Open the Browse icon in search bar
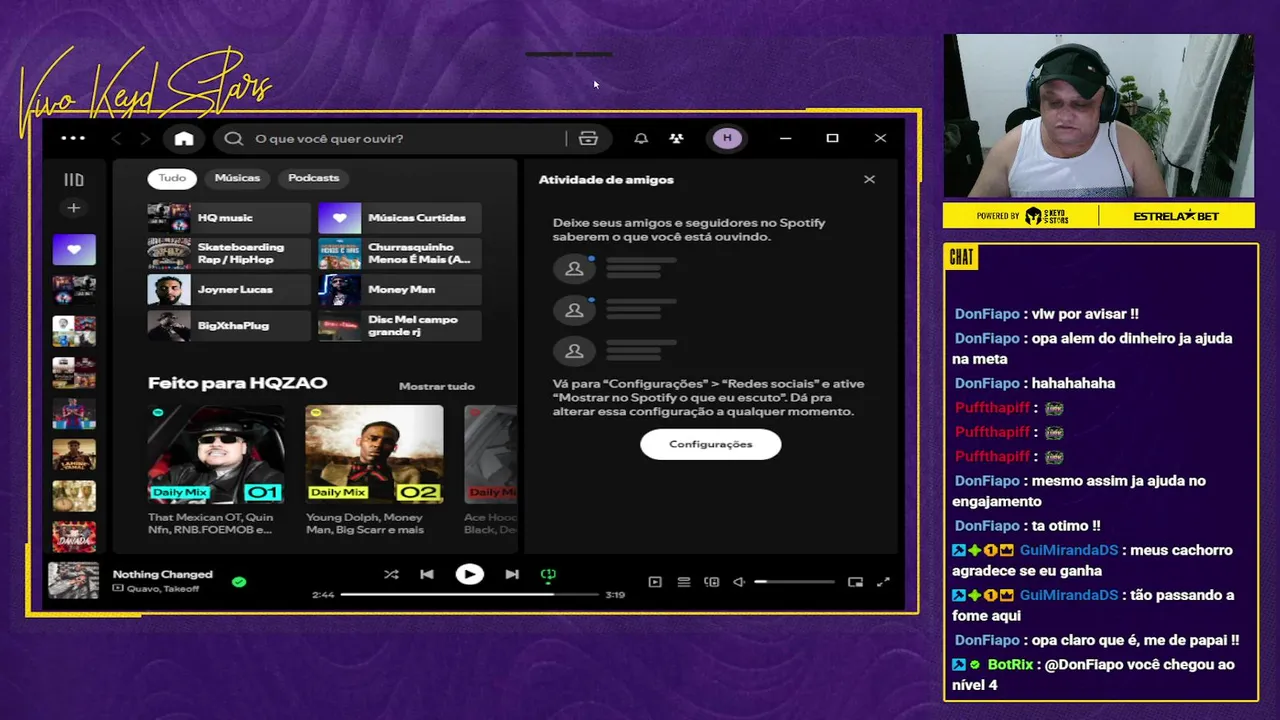This screenshot has width=1280, height=720. point(588,138)
